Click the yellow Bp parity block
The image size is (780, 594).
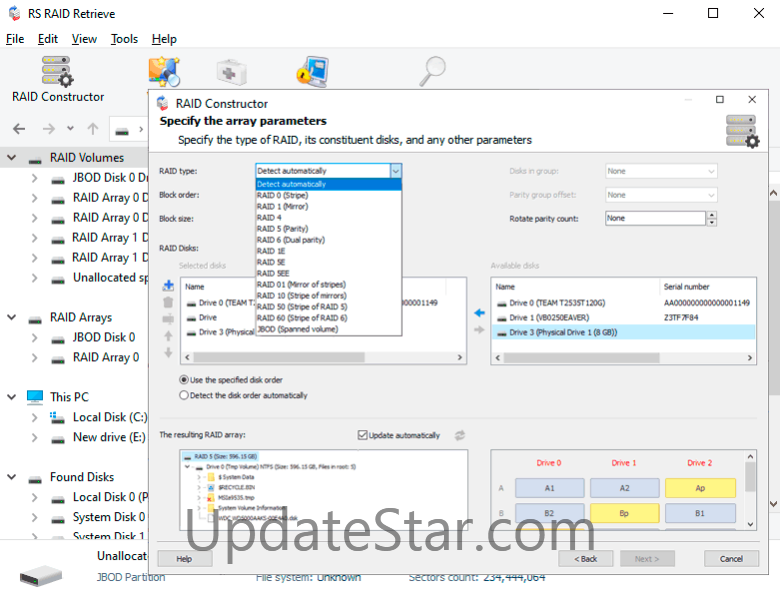[624, 513]
